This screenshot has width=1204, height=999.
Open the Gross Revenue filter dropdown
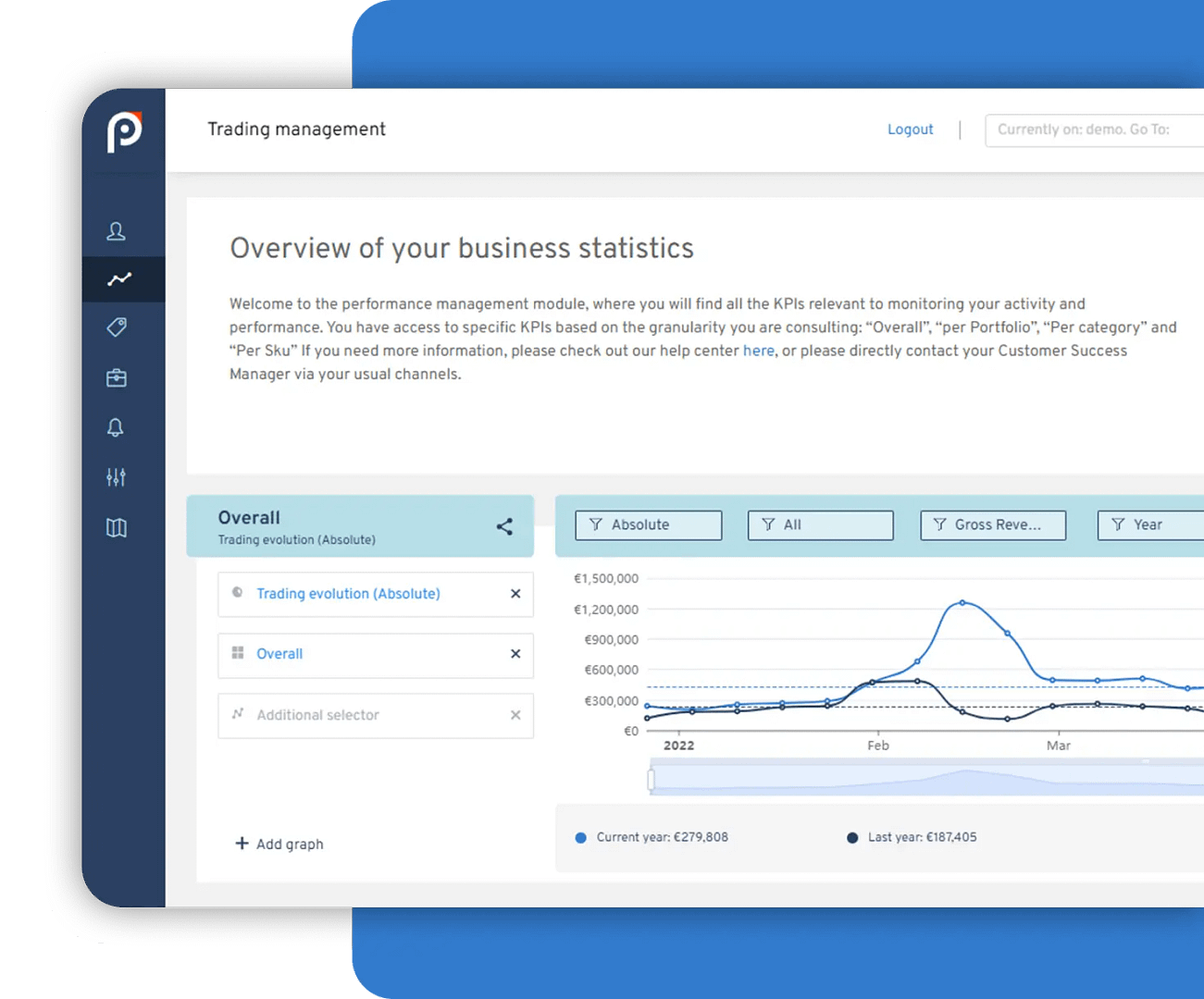coord(992,524)
